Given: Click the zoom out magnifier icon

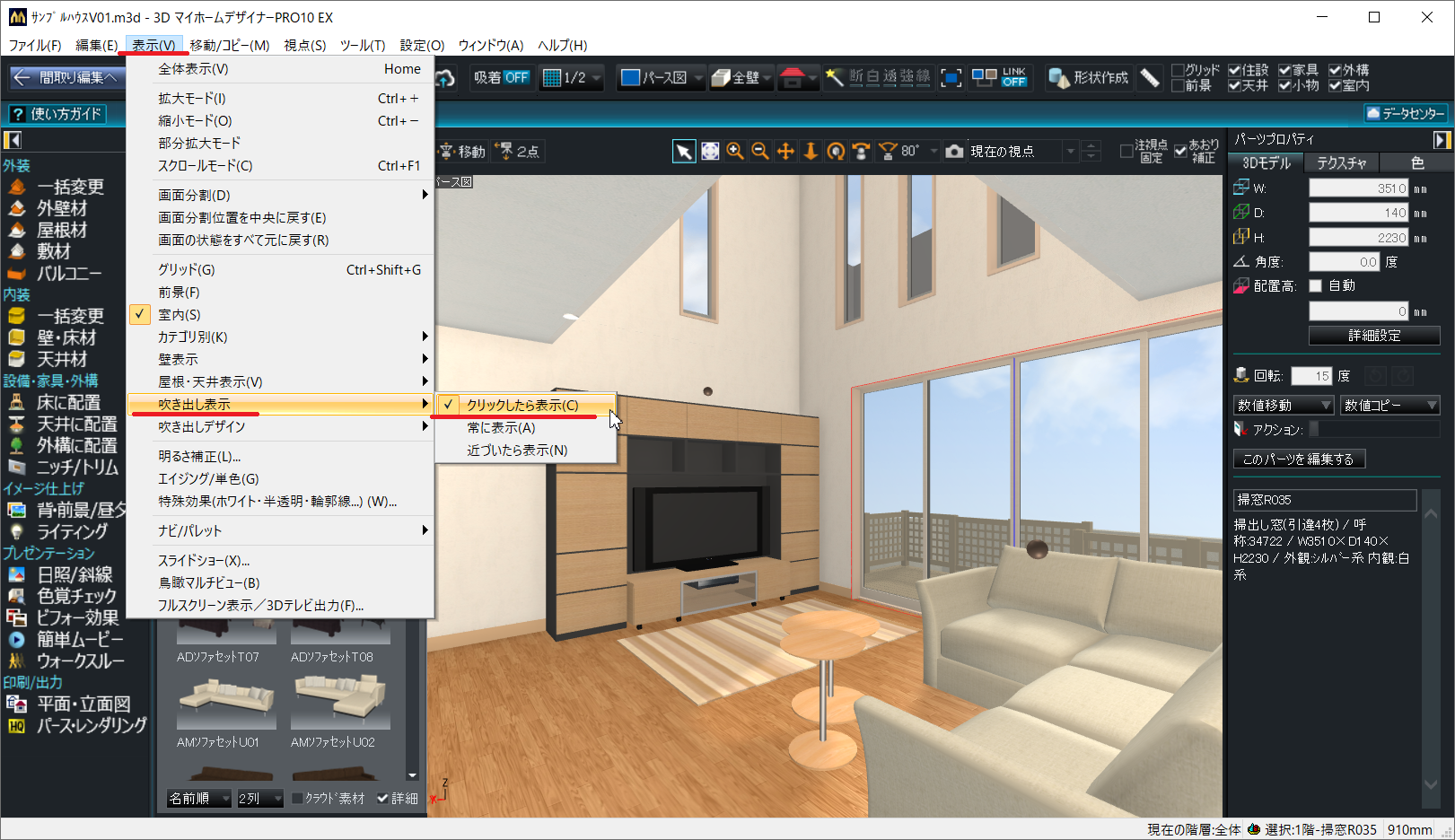Looking at the screenshot, I should (760, 152).
